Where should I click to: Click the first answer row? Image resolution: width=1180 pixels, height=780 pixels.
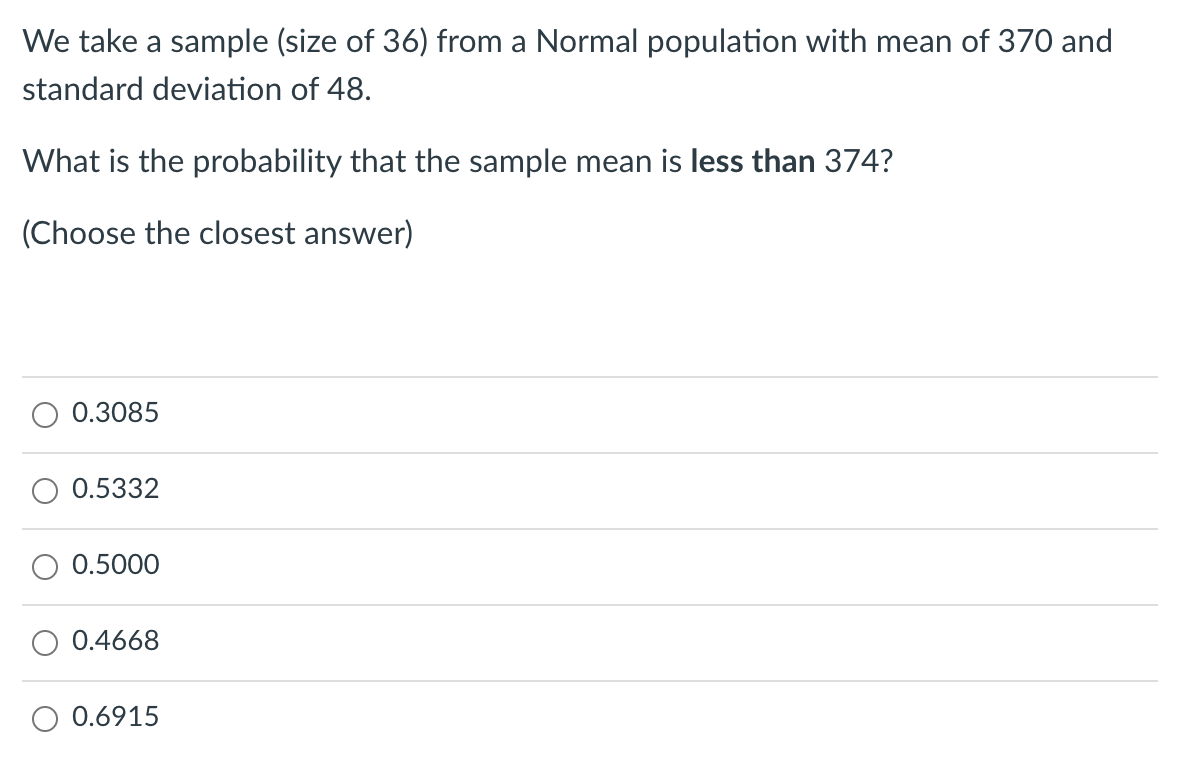click(x=590, y=413)
